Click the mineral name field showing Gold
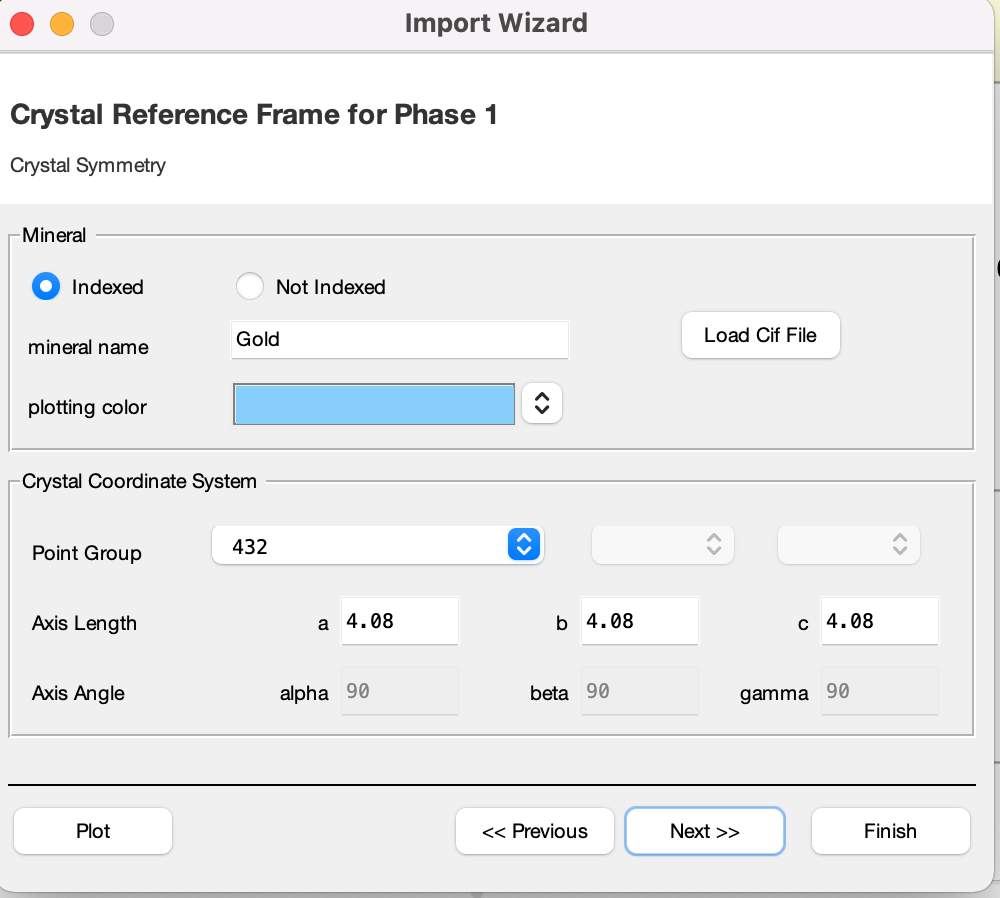Image resolution: width=1000 pixels, height=898 pixels. coord(399,339)
